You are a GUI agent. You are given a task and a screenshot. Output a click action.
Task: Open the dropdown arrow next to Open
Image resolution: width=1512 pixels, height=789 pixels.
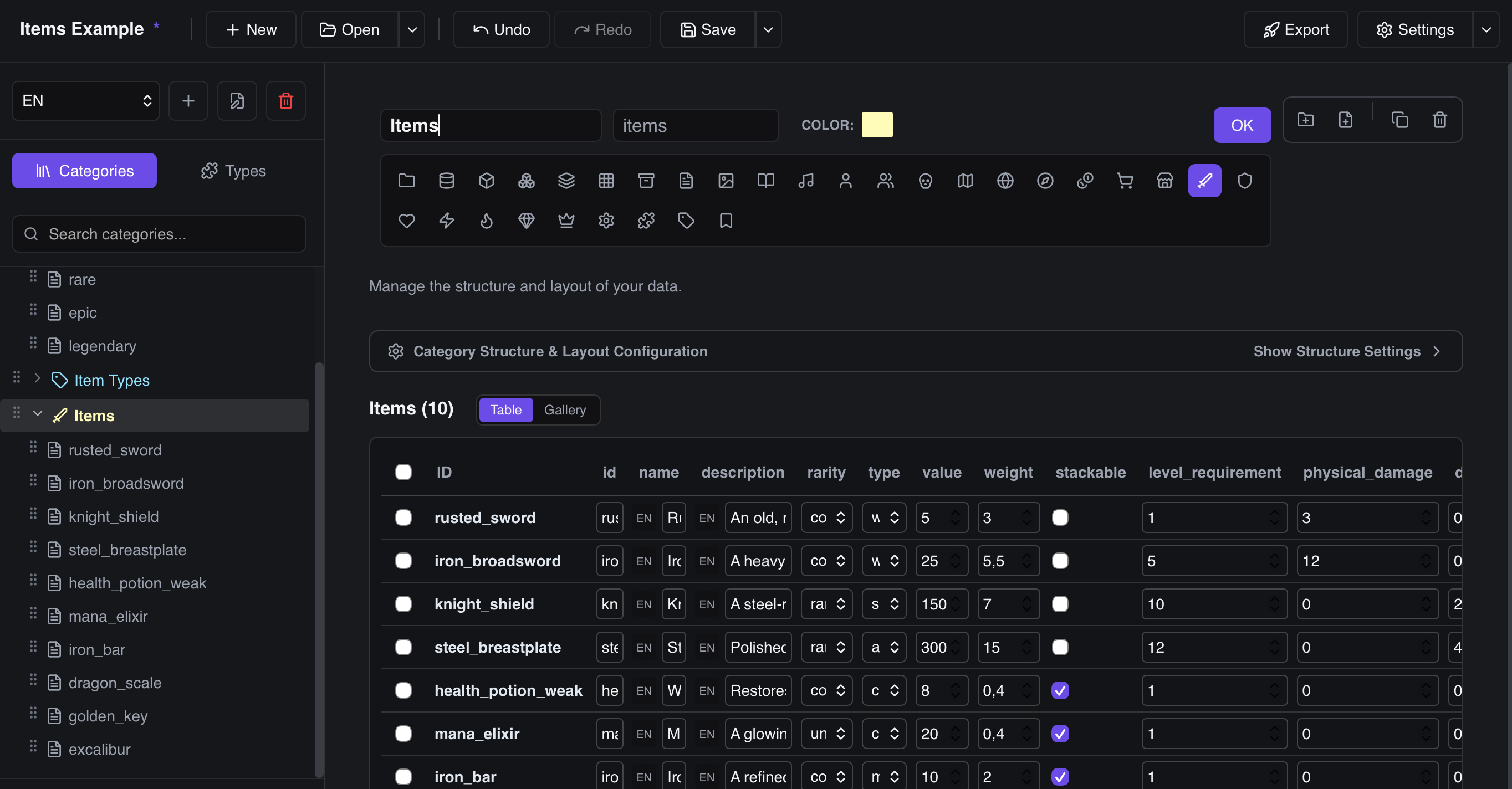[412, 29]
